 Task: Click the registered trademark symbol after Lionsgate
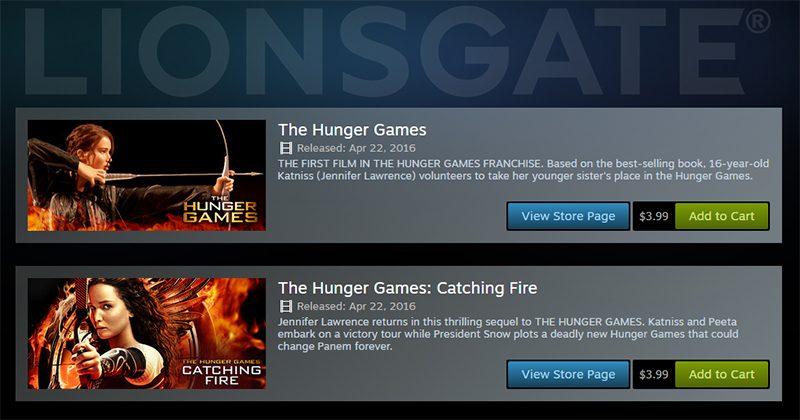pos(757,21)
